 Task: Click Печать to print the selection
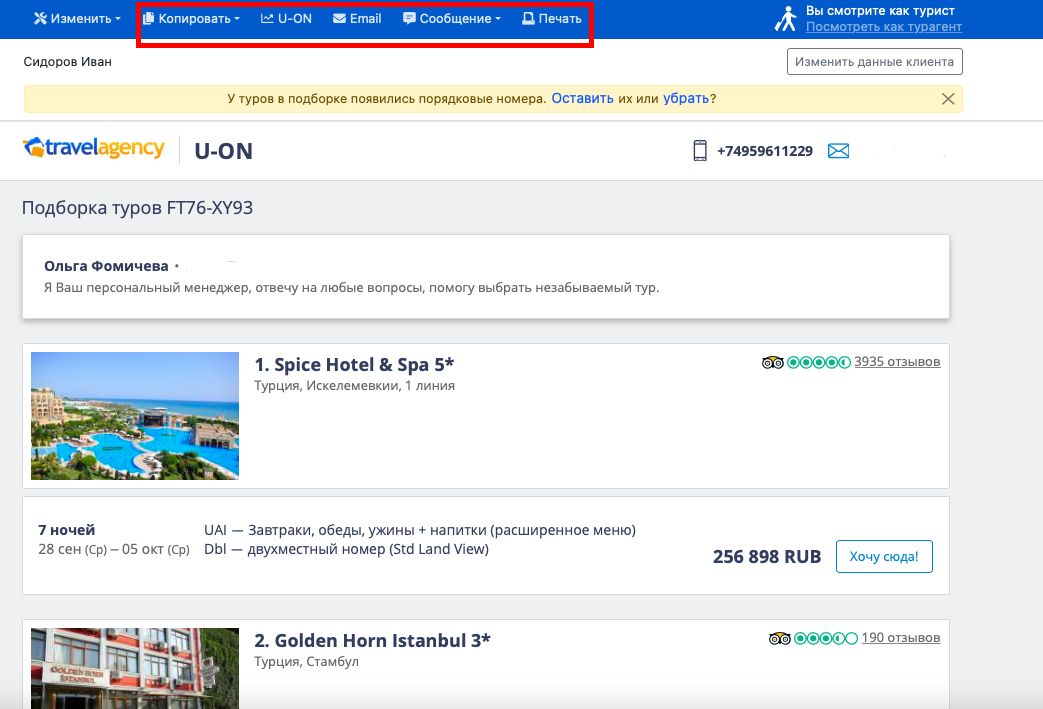(551, 19)
